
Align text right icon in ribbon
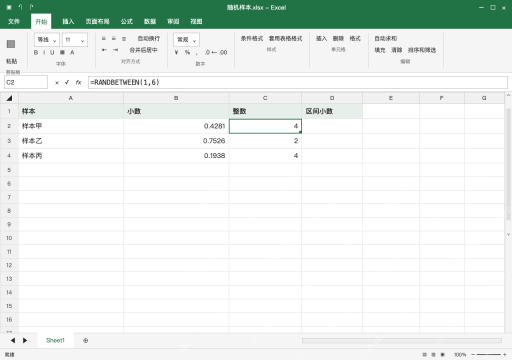(x=124, y=39)
